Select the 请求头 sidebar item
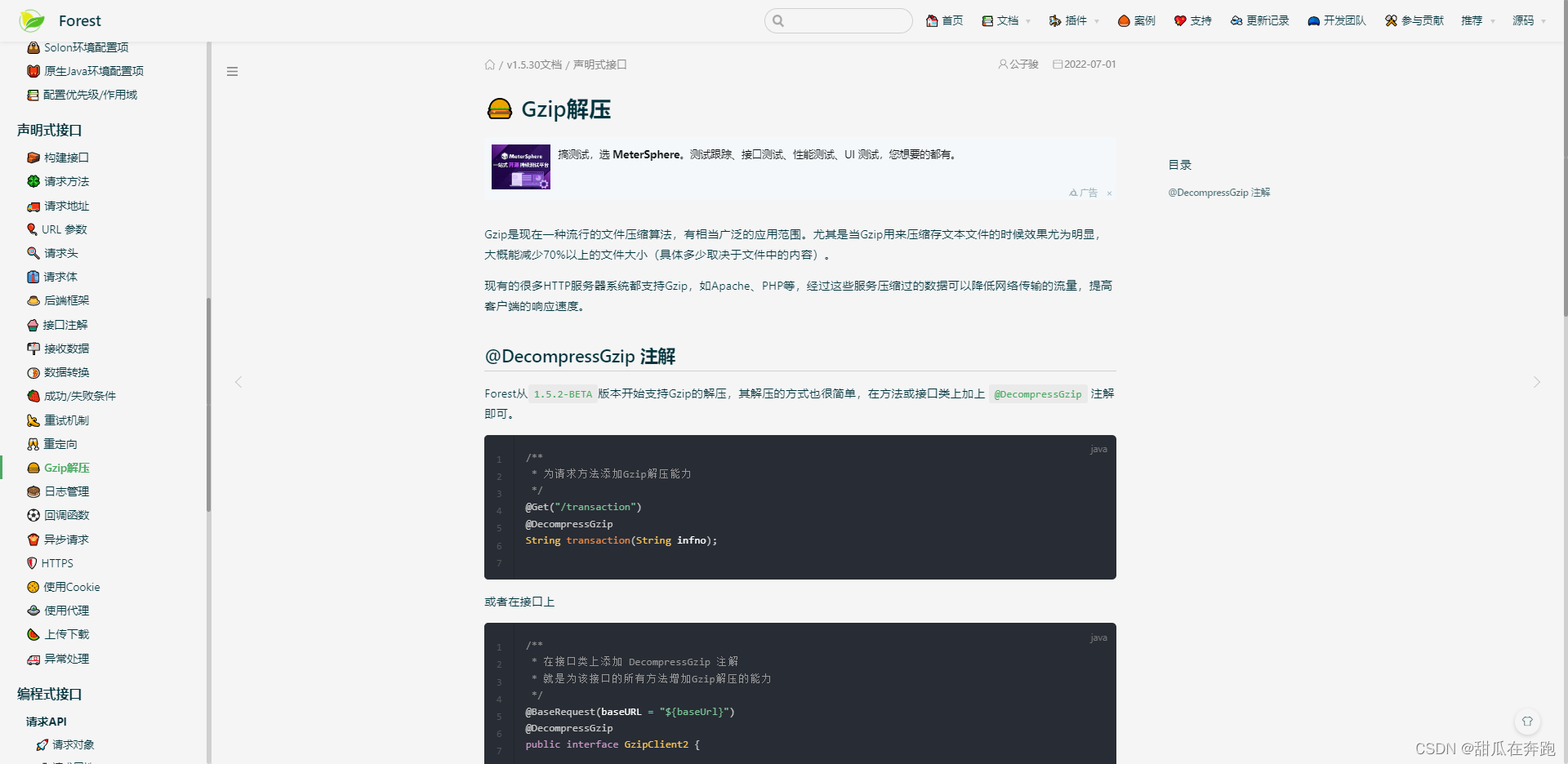Viewport: 1568px width, 764px height. [x=60, y=253]
